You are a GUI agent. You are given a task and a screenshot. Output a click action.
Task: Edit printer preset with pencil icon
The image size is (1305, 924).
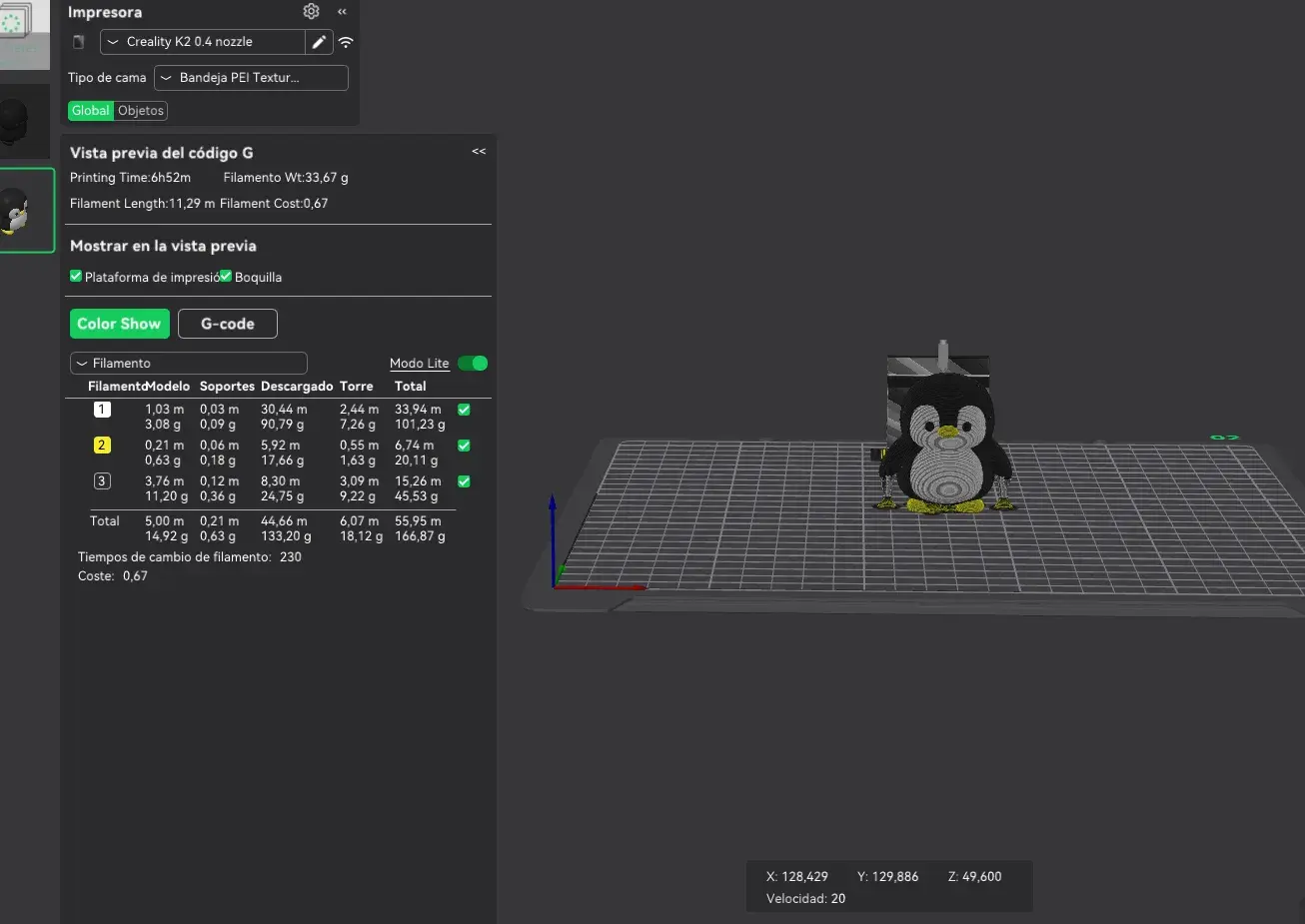pyautogui.click(x=319, y=42)
